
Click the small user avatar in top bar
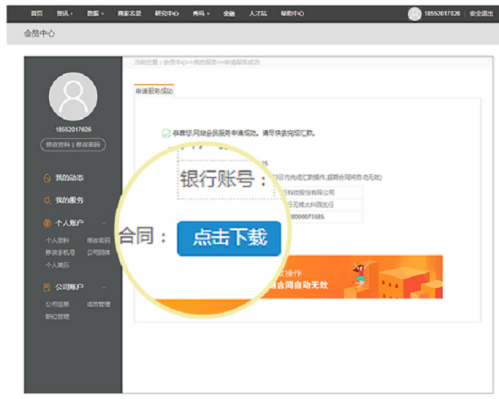click(x=414, y=14)
